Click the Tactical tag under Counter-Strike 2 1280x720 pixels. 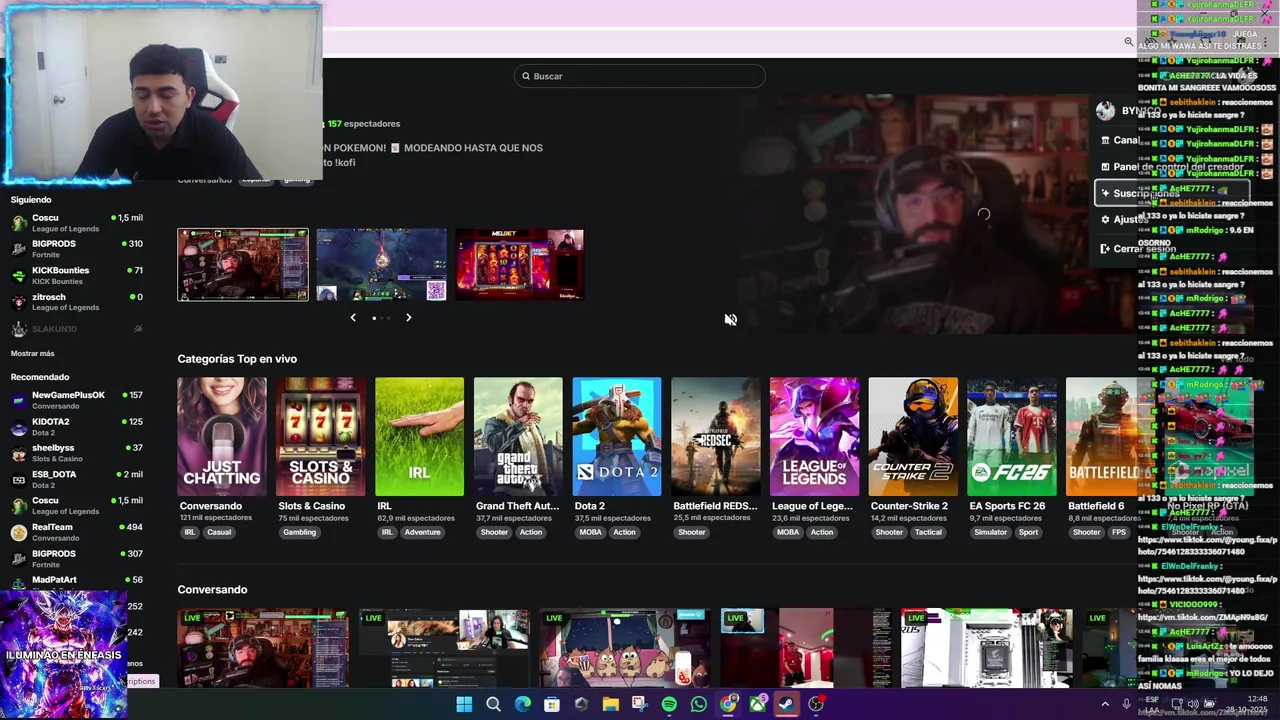pyautogui.click(x=928, y=532)
